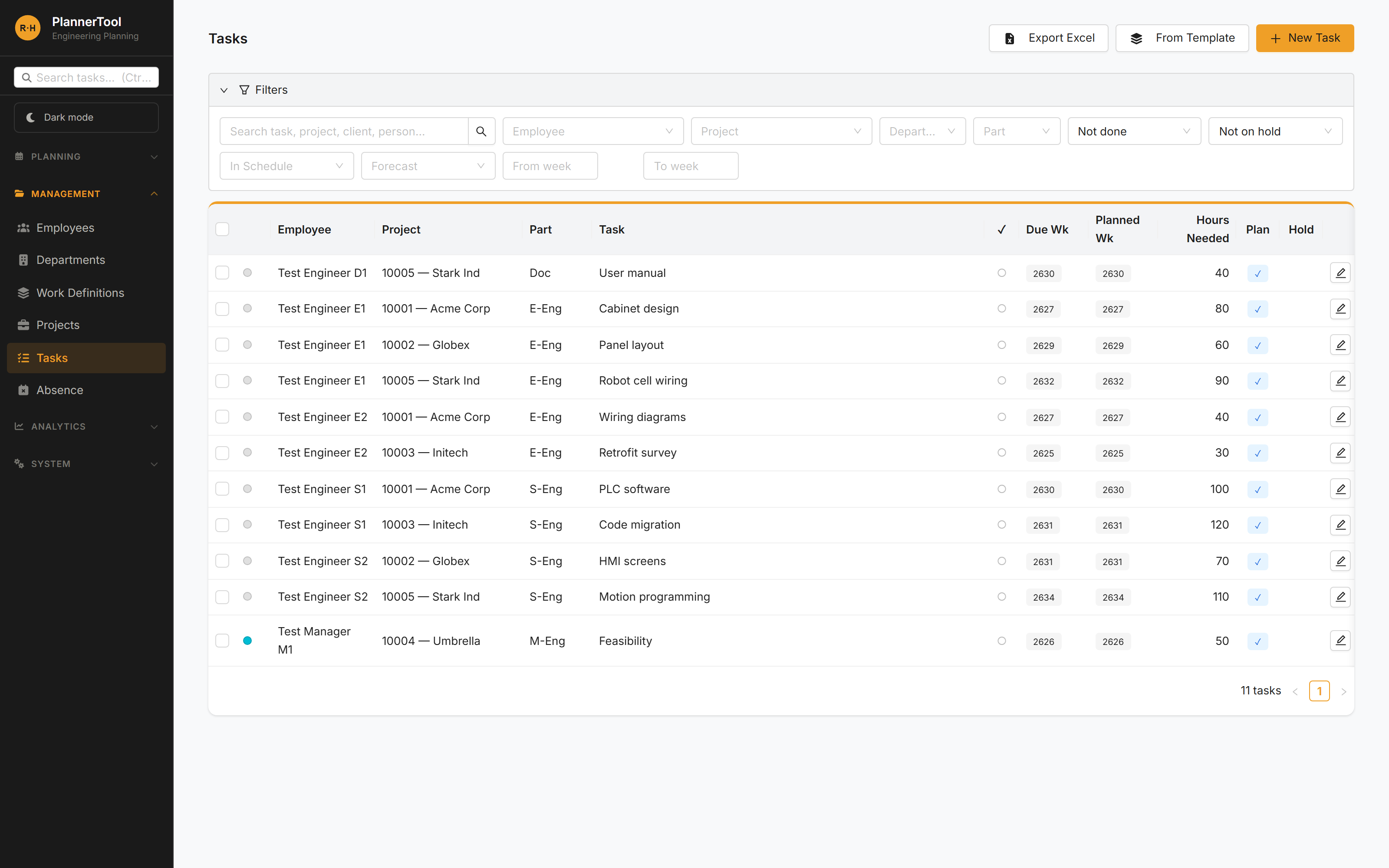Collapse the Filters panel chevron
The image size is (1389, 868).
coord(224,90)
